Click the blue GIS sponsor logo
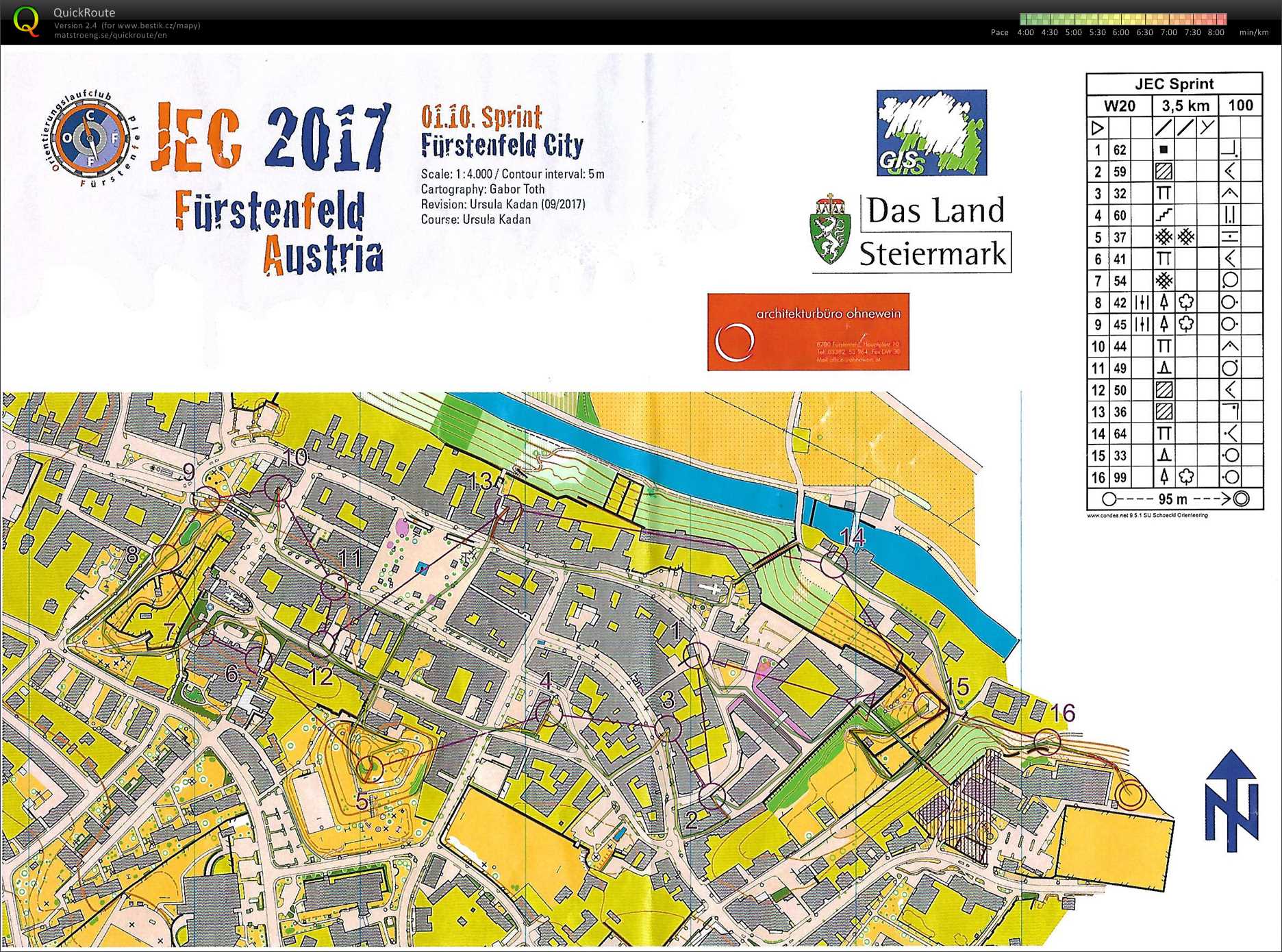This screenshot has width=1282, height=952. tap(931, 133)
